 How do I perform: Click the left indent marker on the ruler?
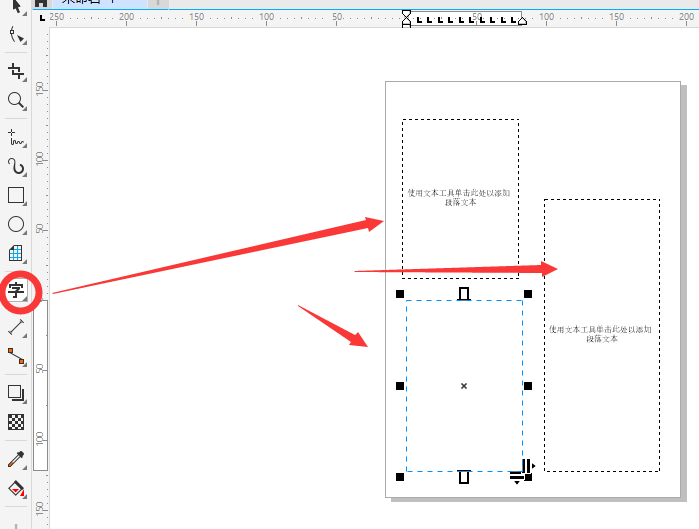[x=406, y=19]
